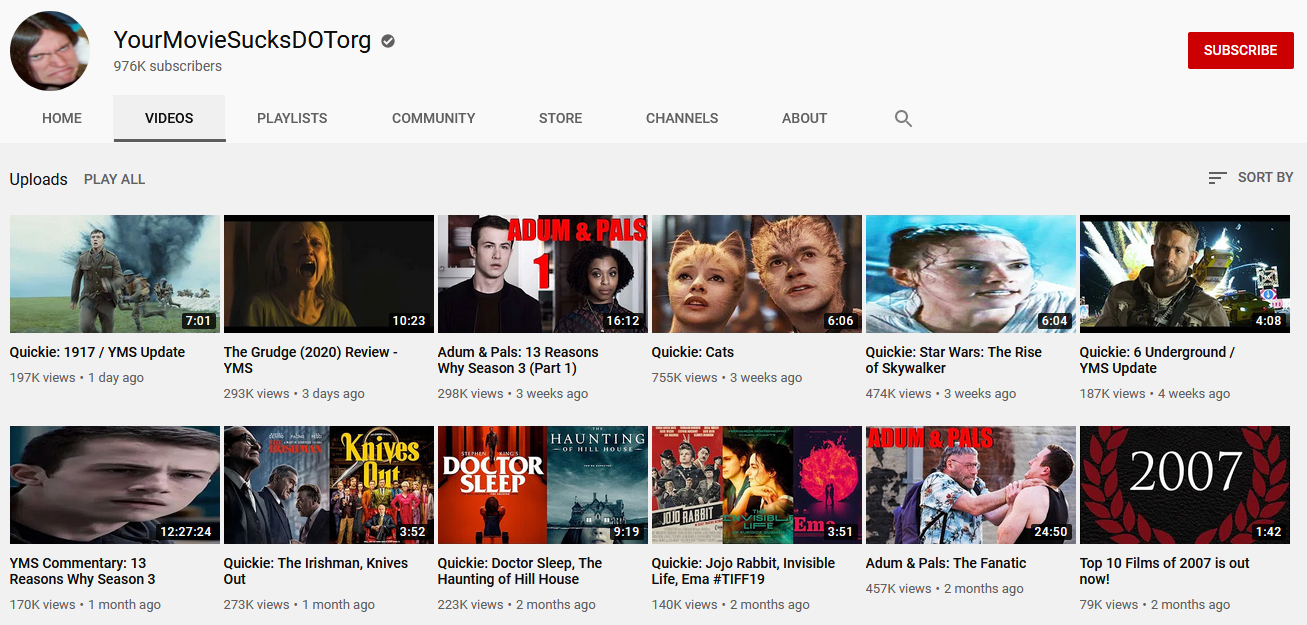Switch to the HOME tab
This screenshot has height=625, width=1307.
[62, 118]
